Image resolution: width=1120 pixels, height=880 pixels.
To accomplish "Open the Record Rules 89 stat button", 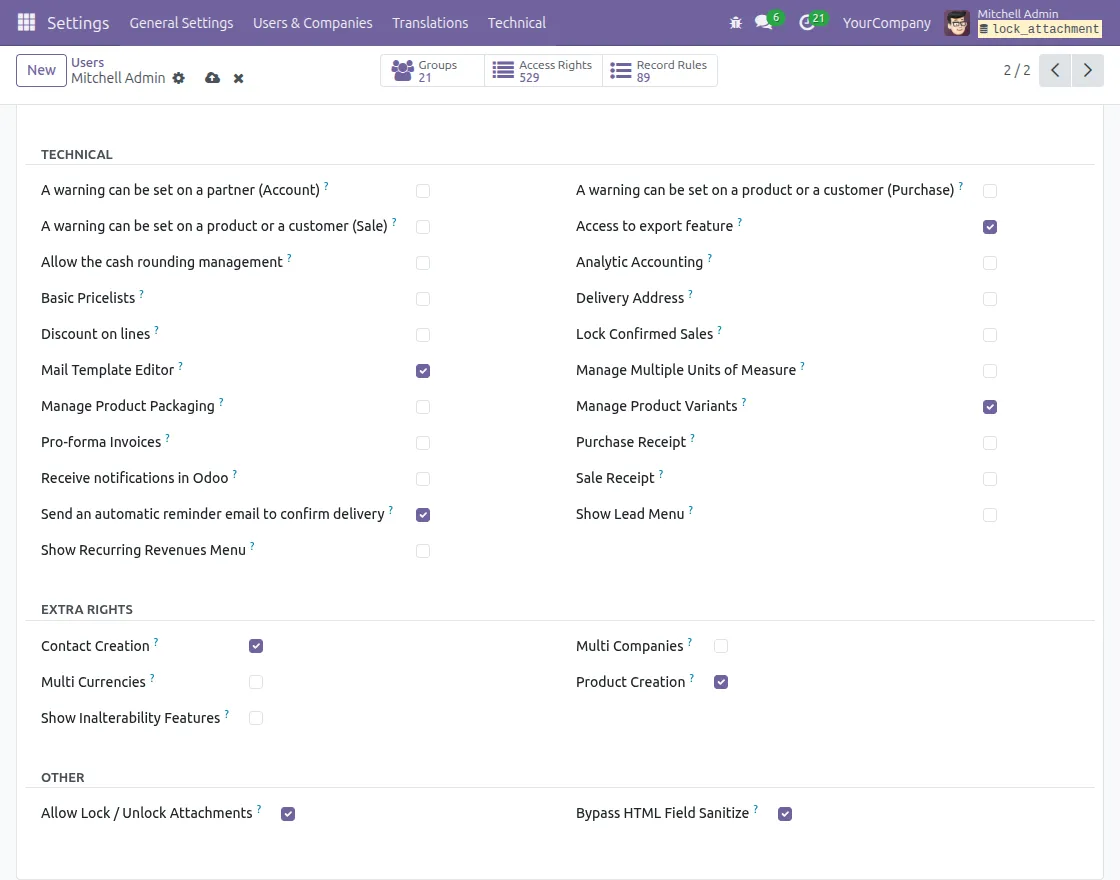I will [x=659, y=71].
